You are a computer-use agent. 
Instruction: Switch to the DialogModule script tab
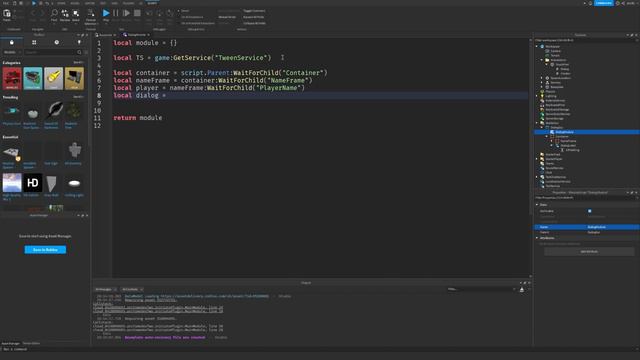137,35
